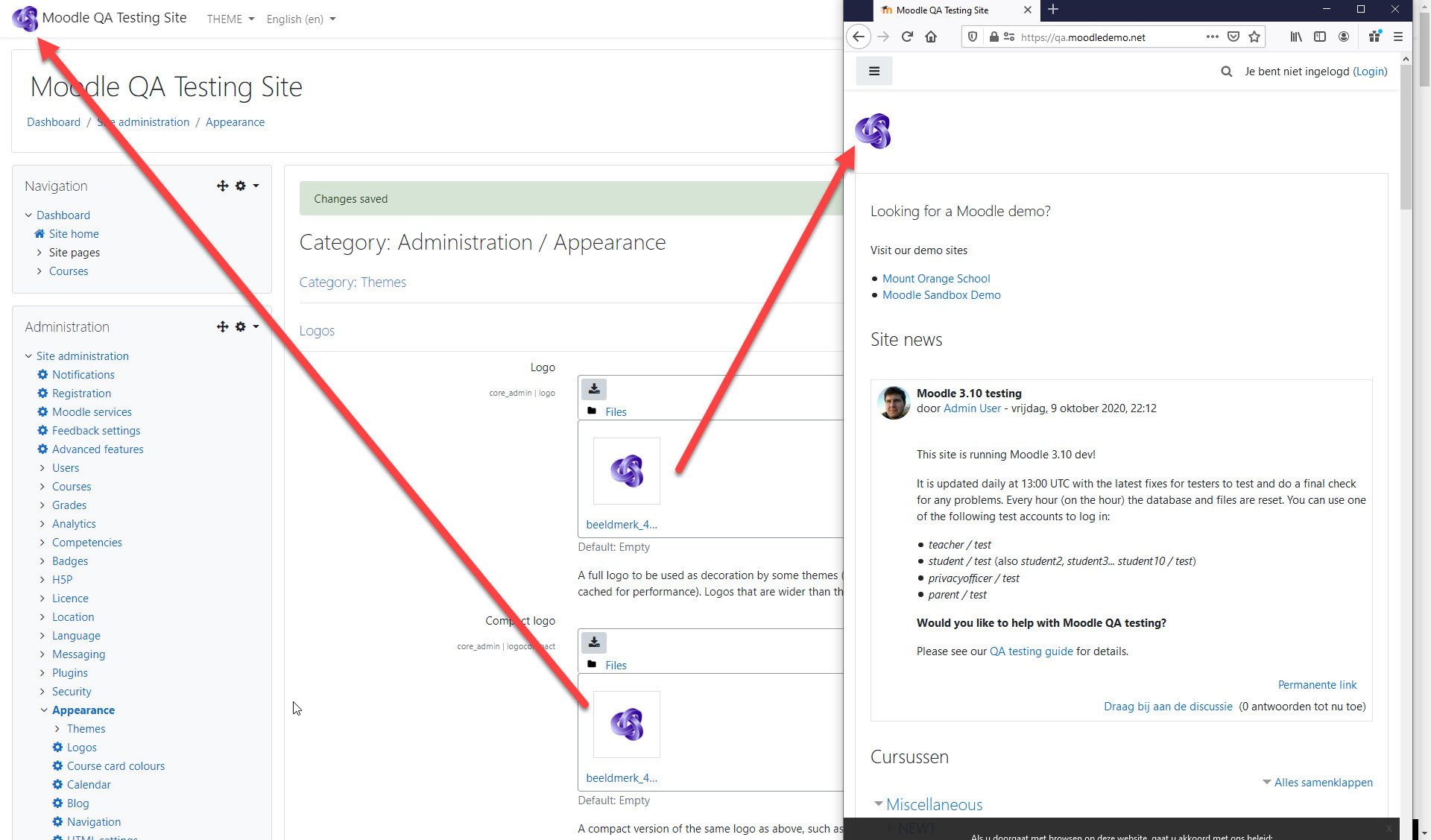Image resolution: width=1431 pixels, height=840 pixels.
Task: Open the Logos settings item in the tree
Action: point(82,747)
